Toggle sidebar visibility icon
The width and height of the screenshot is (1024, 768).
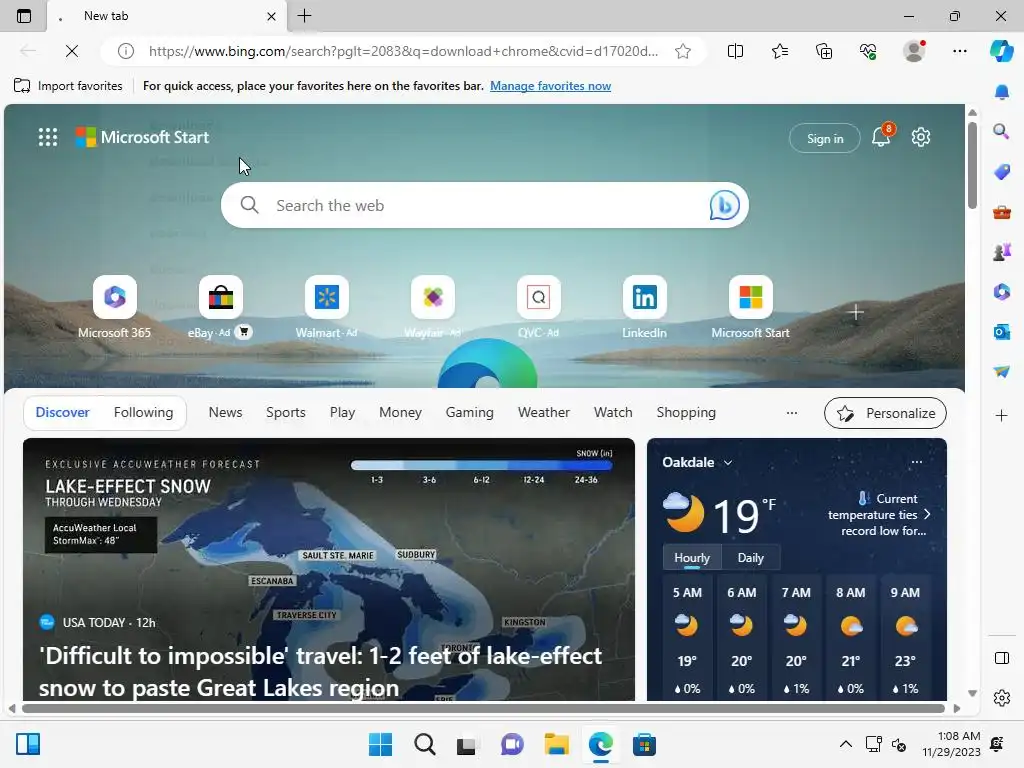pyautogui.click(x=1002, y=658)
